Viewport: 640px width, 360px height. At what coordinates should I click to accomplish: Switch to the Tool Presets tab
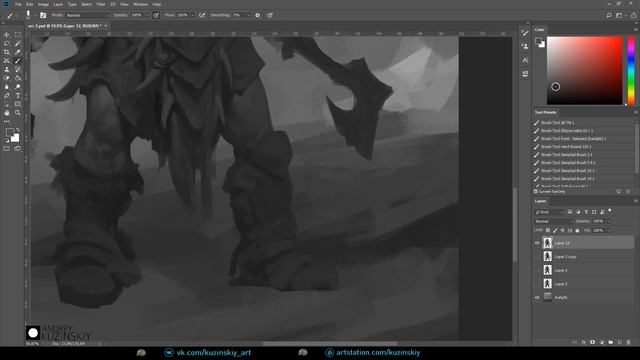[545, 112]
